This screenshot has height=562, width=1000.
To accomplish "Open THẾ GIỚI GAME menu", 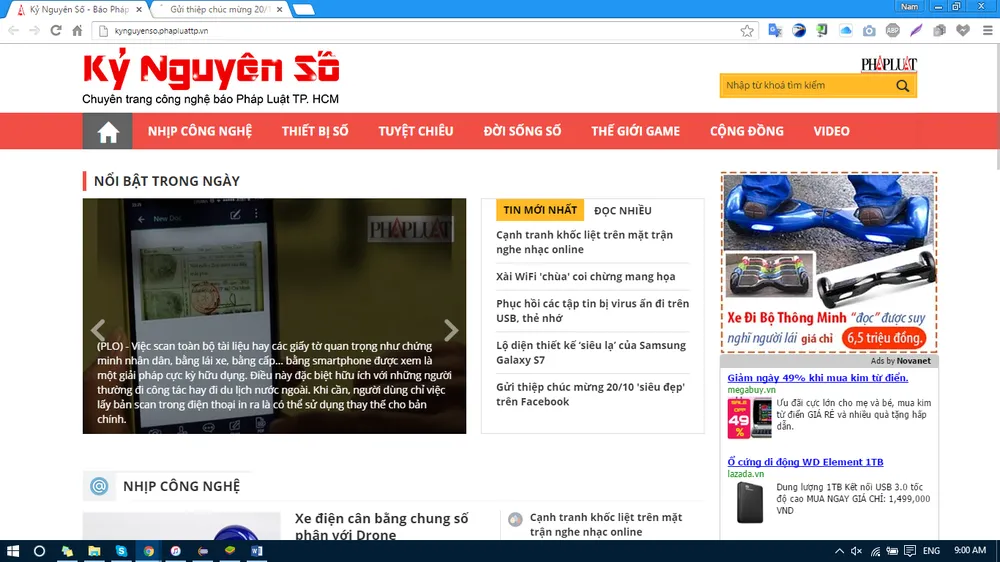I will (635, 131).
